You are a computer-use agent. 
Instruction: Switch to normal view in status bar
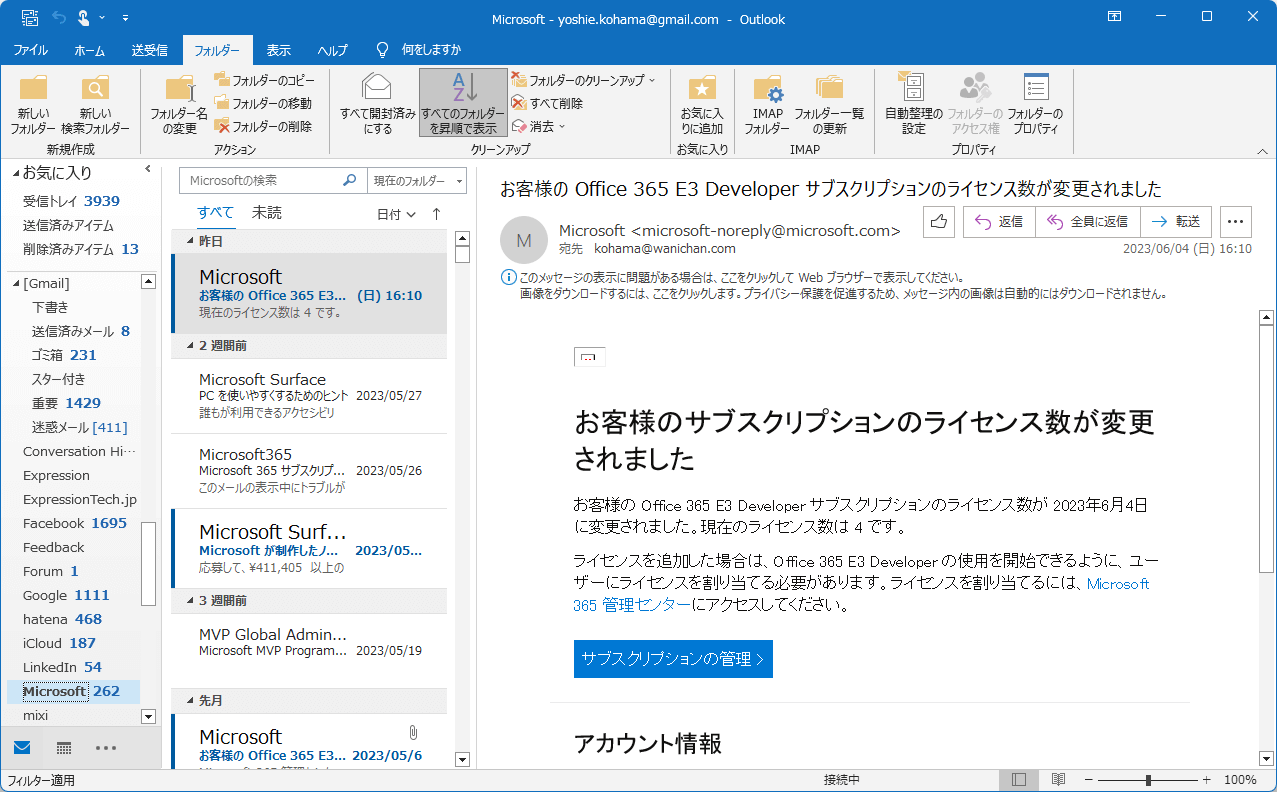click(x=1019, y=780)
